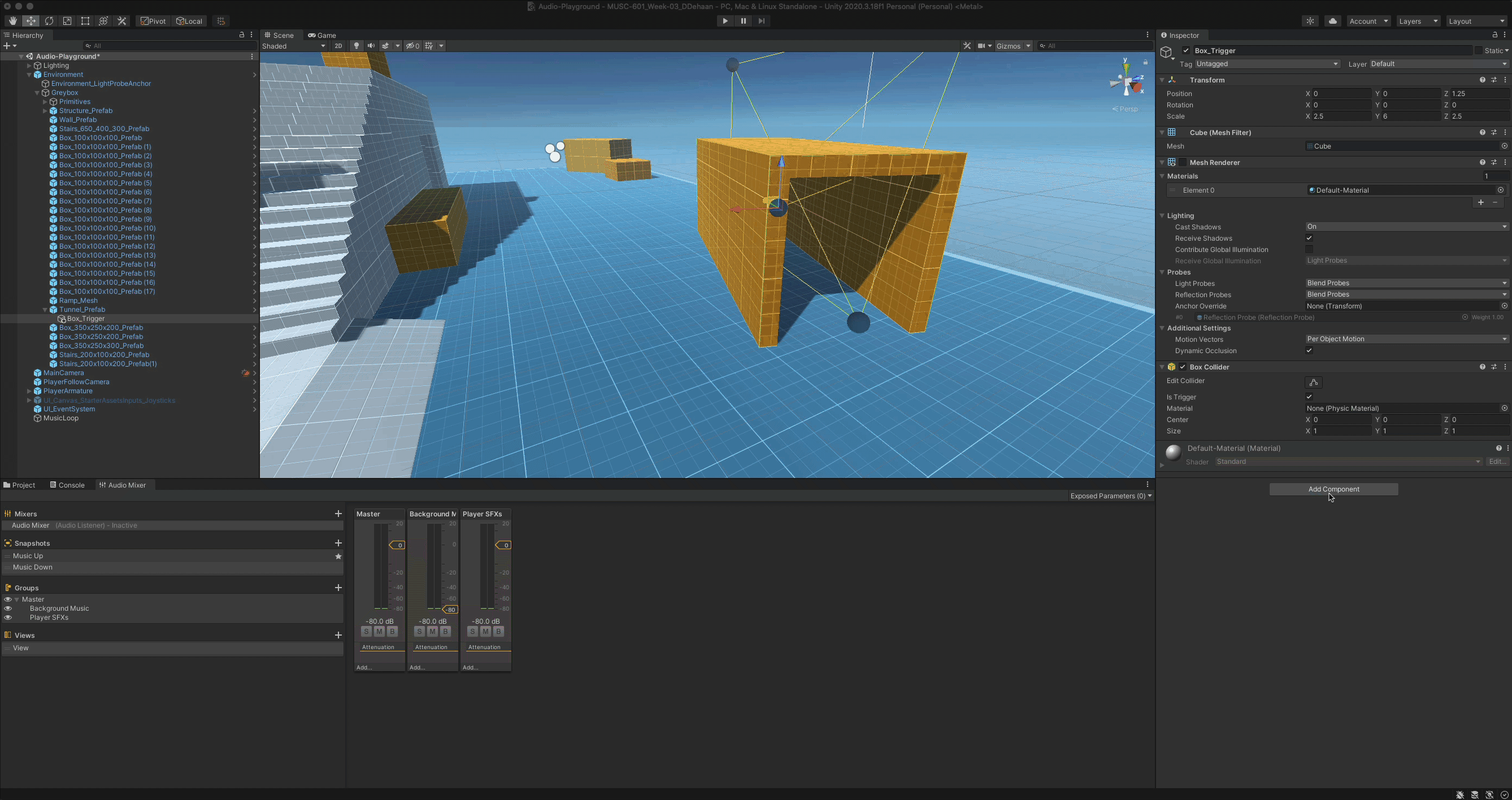Select the Hand tool in toolbar
Viewport: 1512px width, 800px height.
[12, 21]
